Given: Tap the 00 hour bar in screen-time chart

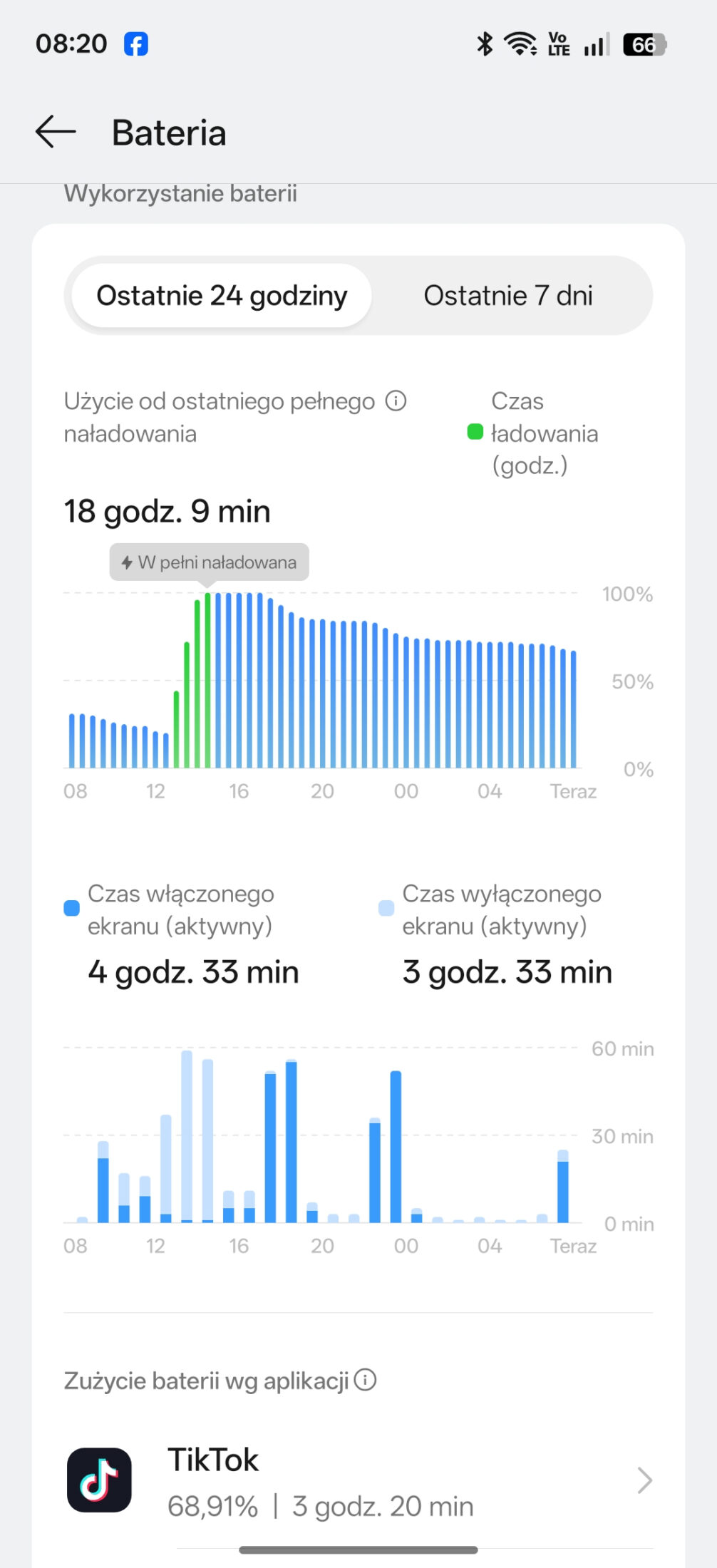Looking at the screenshot, I should click(x=396, y=1147).
